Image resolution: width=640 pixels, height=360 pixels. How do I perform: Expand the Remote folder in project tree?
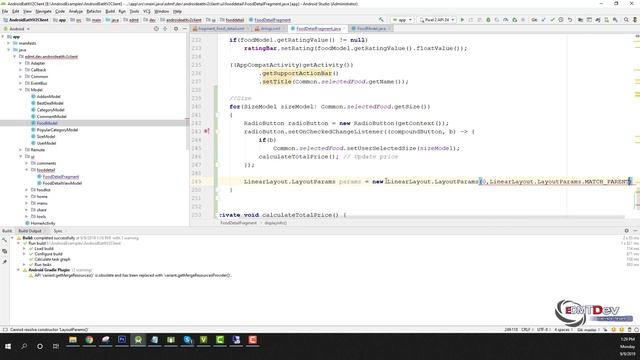coord(21,150)
